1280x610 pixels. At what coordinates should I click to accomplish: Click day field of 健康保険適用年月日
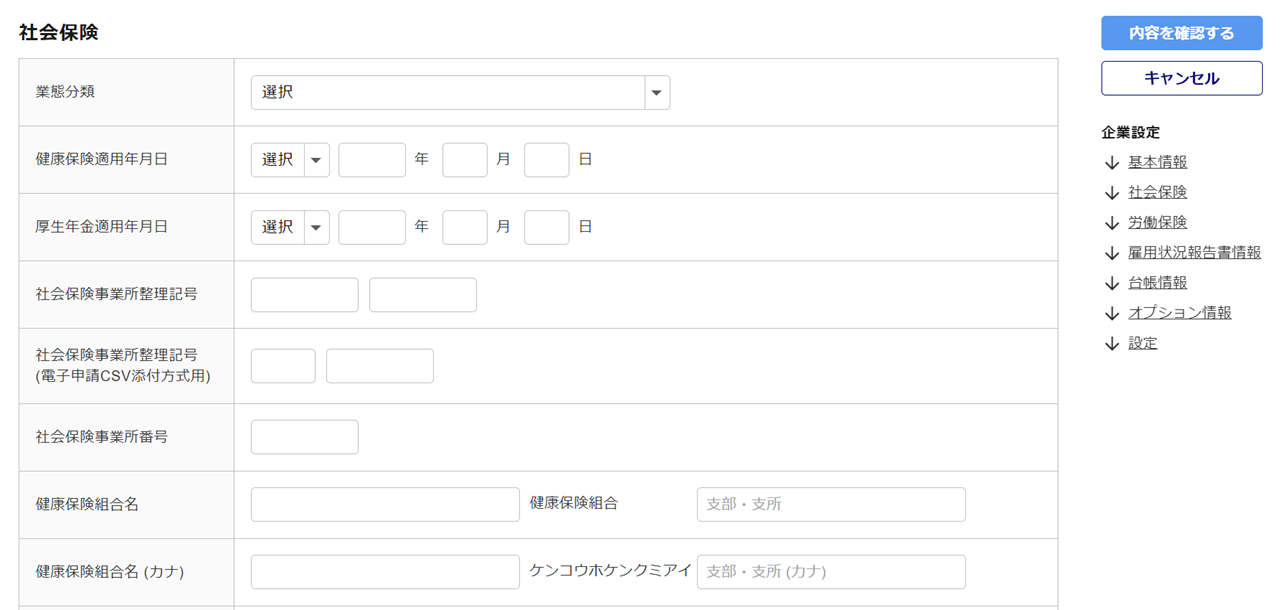tap(547, 160)
